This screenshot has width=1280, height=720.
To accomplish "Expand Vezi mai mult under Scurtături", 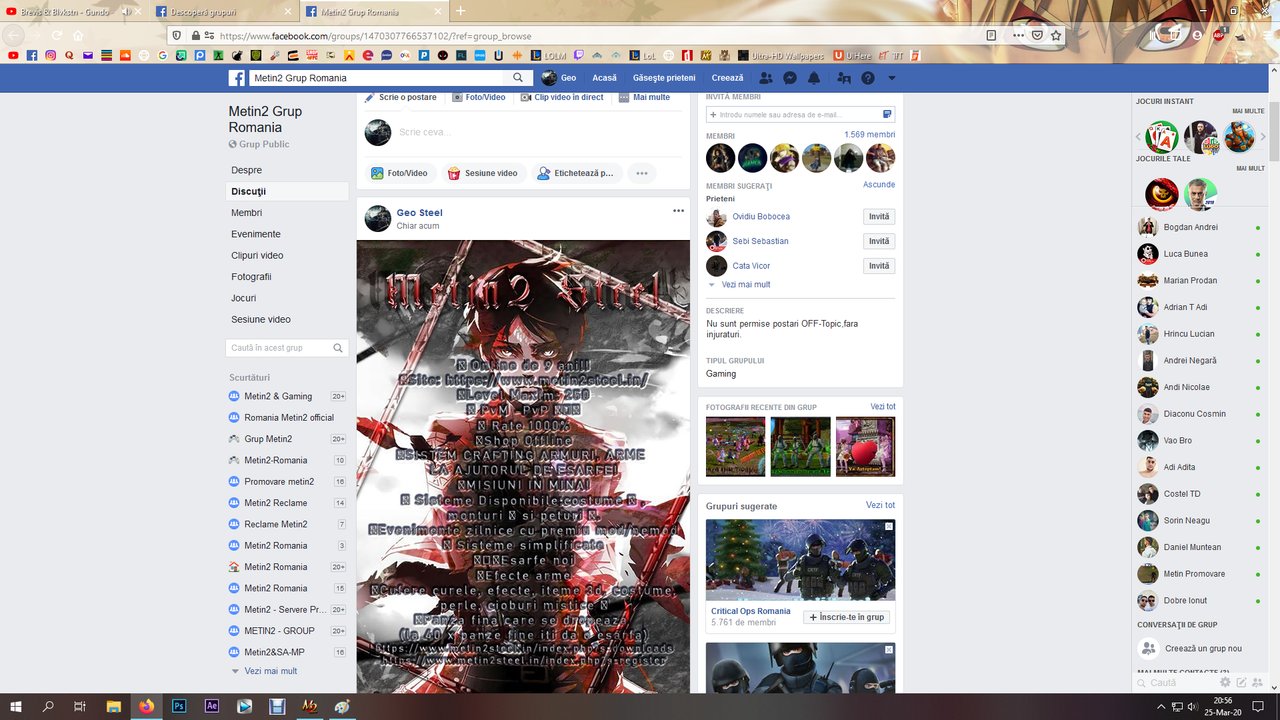I will tap(271, 671).
